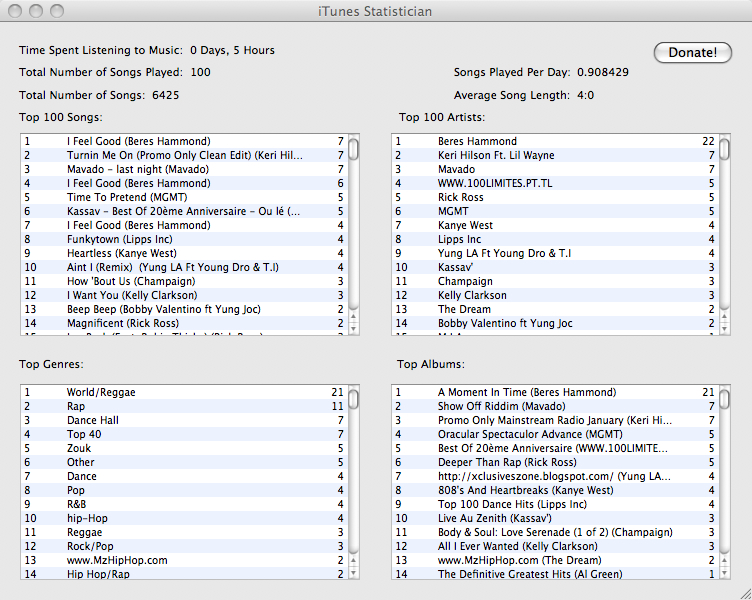This screenshot has width=752, height=600.
Task: Click the window resize grip corner
Action: [745, 593]
